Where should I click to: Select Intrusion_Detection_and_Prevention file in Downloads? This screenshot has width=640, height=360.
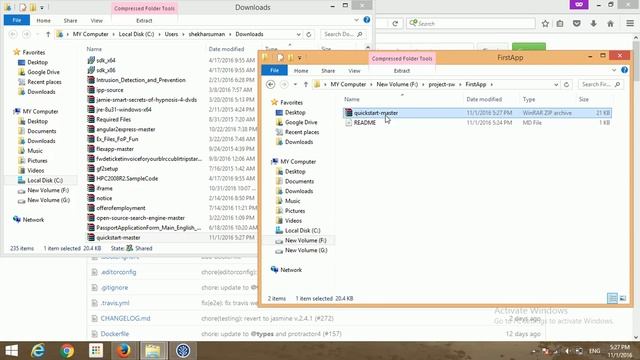click(140, 80)
